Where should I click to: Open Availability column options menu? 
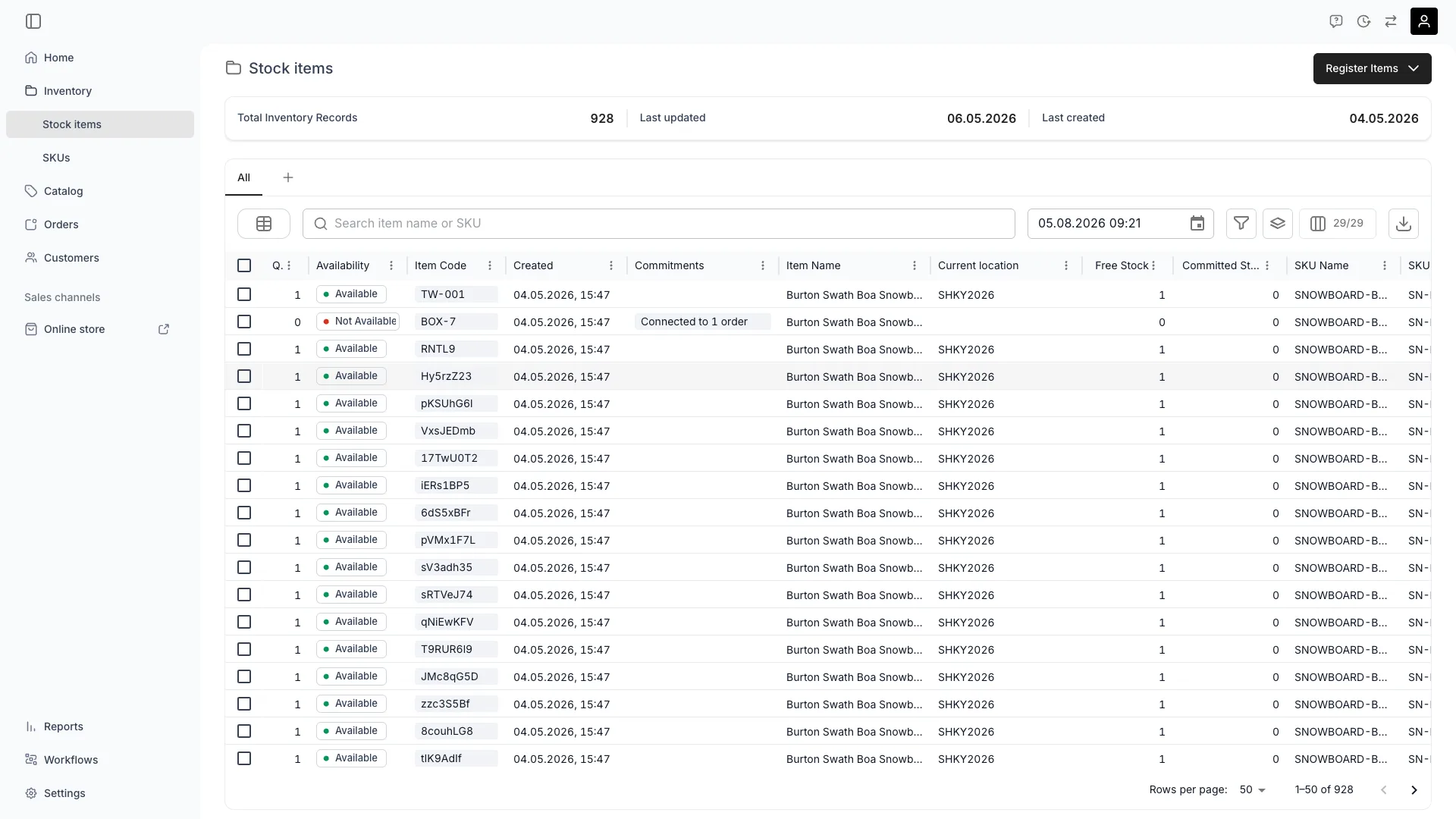pyautogui.click(x=391, y=265)
